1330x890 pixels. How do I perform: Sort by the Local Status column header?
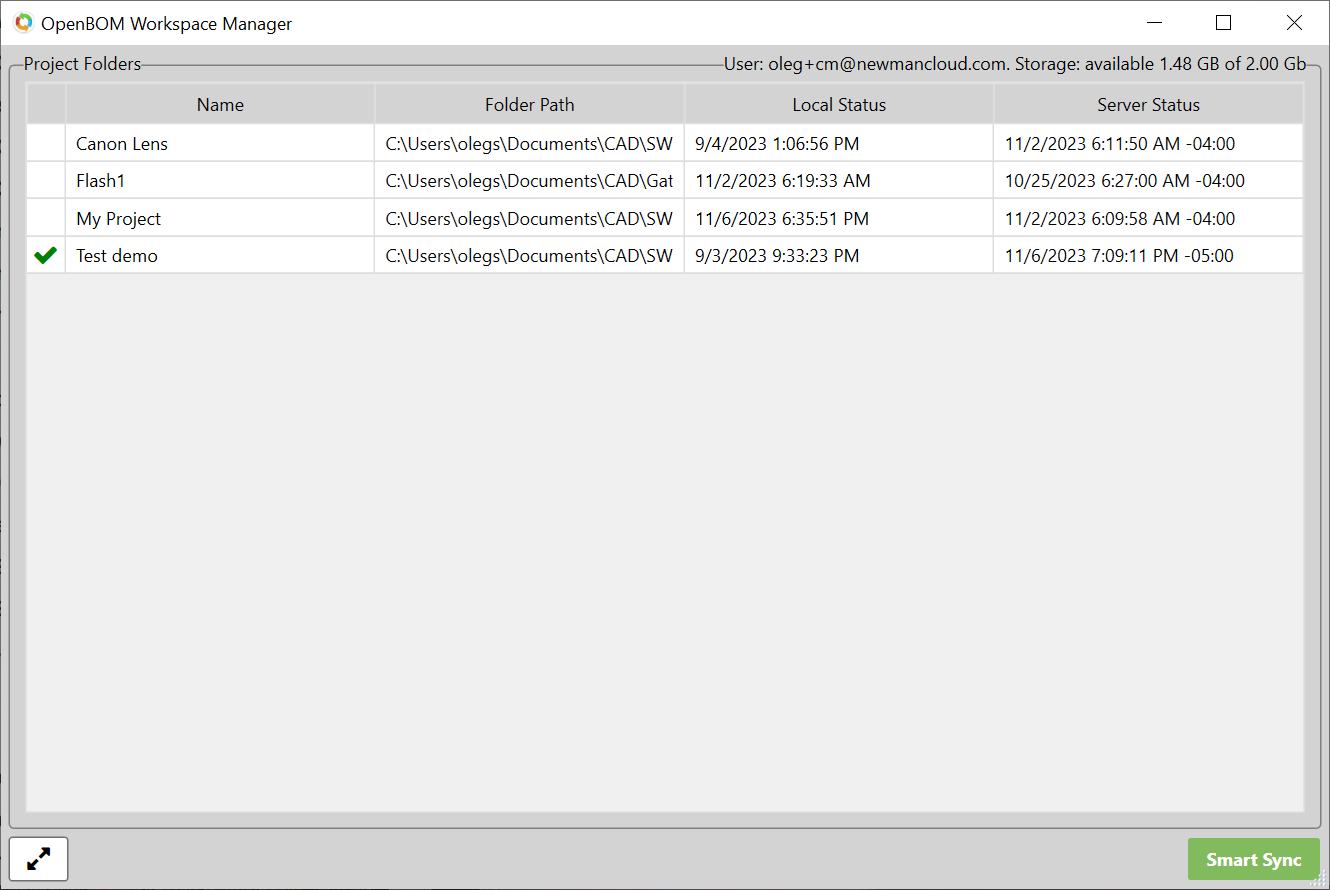click(x=839, y=104)
